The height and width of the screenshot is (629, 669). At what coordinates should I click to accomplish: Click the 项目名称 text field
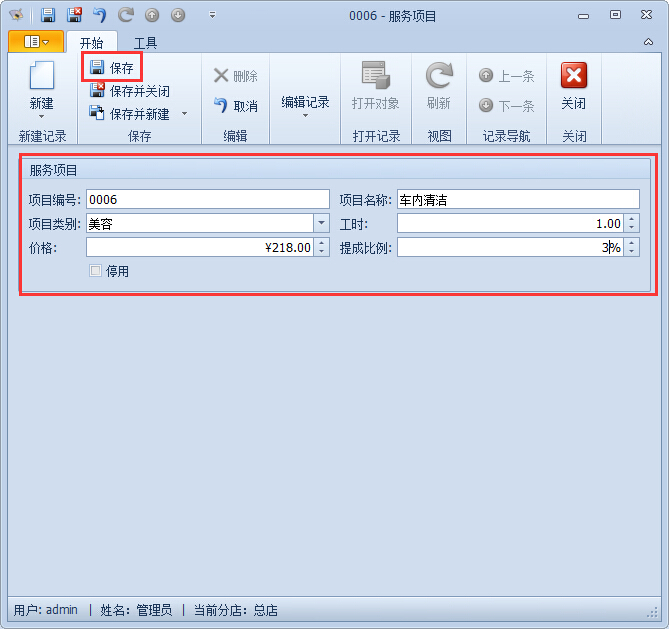[x=517, y=200]
